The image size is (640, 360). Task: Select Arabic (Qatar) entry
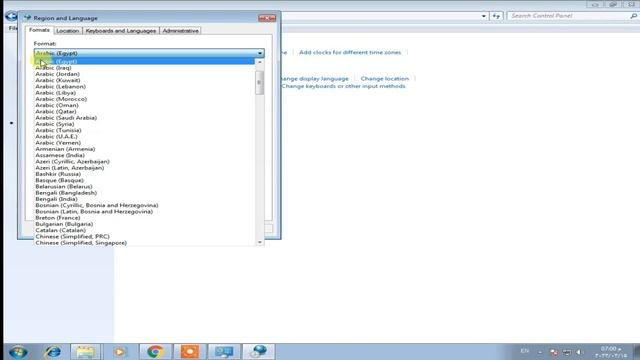(x=144, y=111)
